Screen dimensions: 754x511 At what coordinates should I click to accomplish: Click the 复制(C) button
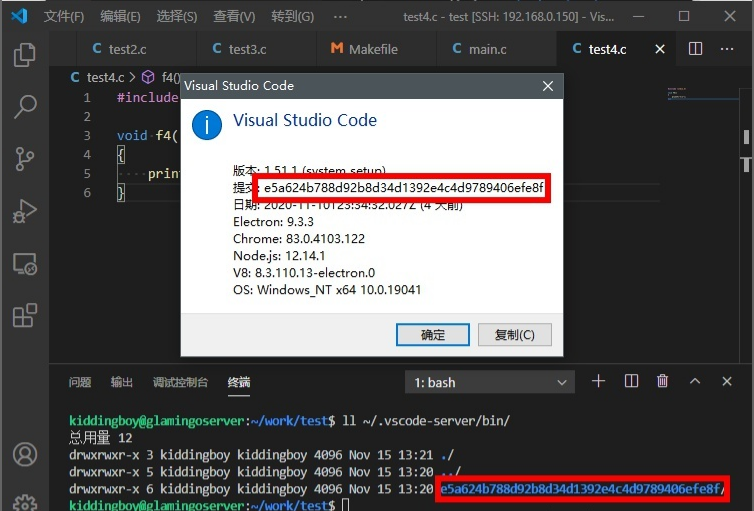coord(515,335)
